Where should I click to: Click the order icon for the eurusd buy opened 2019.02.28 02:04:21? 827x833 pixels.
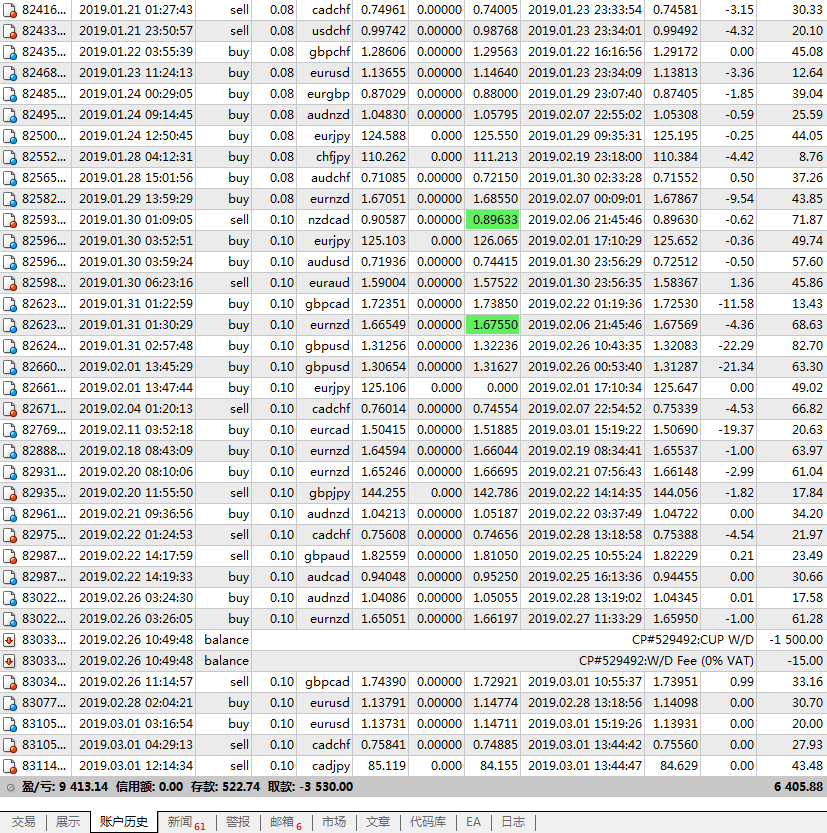coord(10,703)
